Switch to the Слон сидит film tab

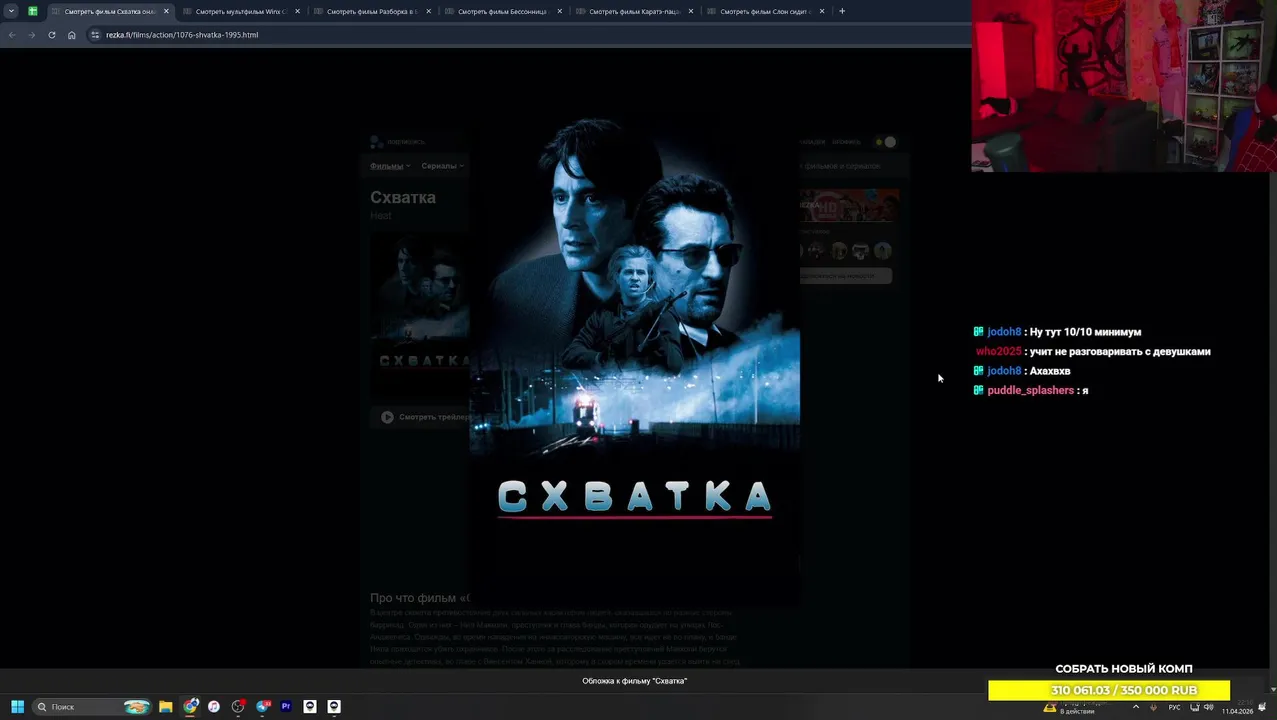pos(765,11)
